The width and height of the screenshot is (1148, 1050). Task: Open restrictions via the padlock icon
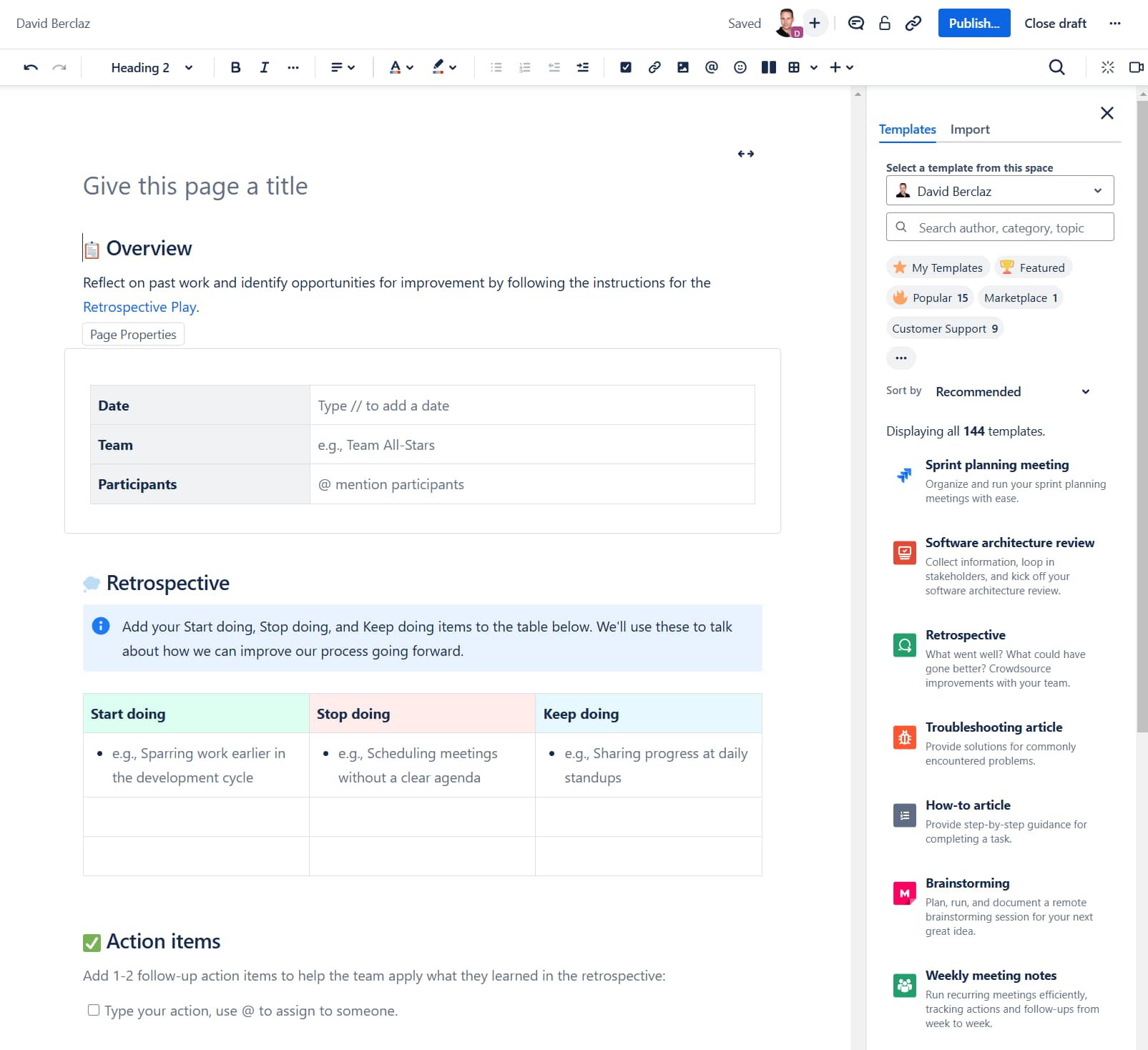point(885,23)
